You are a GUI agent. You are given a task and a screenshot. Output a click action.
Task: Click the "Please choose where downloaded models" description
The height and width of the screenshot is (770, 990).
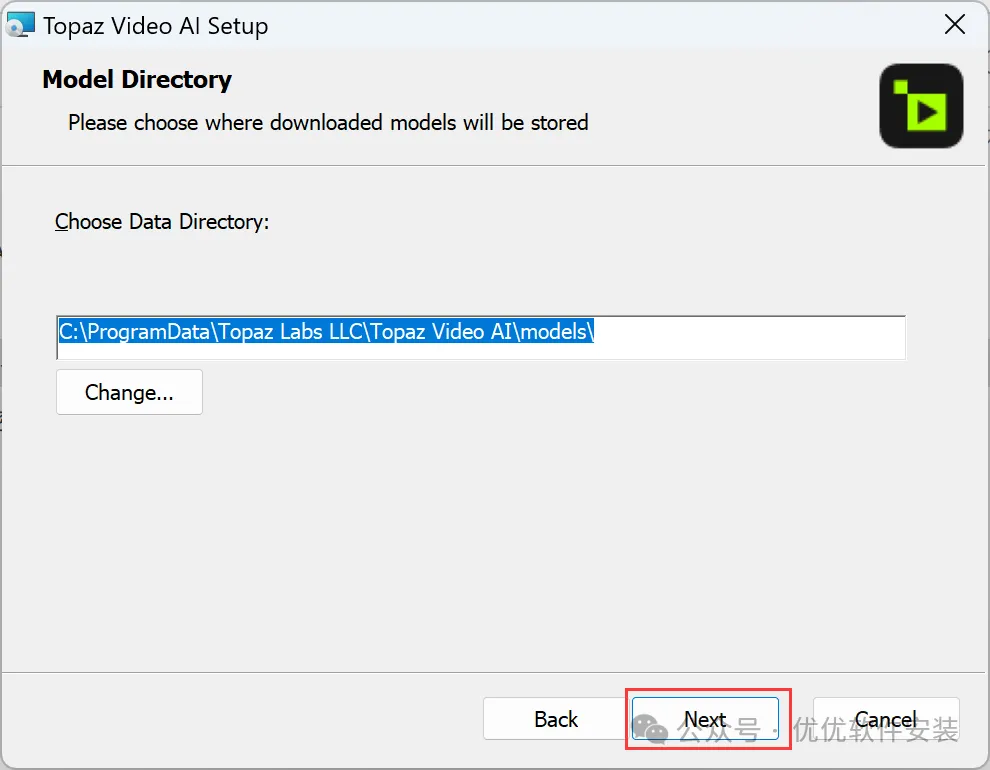(x=328, y=123)
